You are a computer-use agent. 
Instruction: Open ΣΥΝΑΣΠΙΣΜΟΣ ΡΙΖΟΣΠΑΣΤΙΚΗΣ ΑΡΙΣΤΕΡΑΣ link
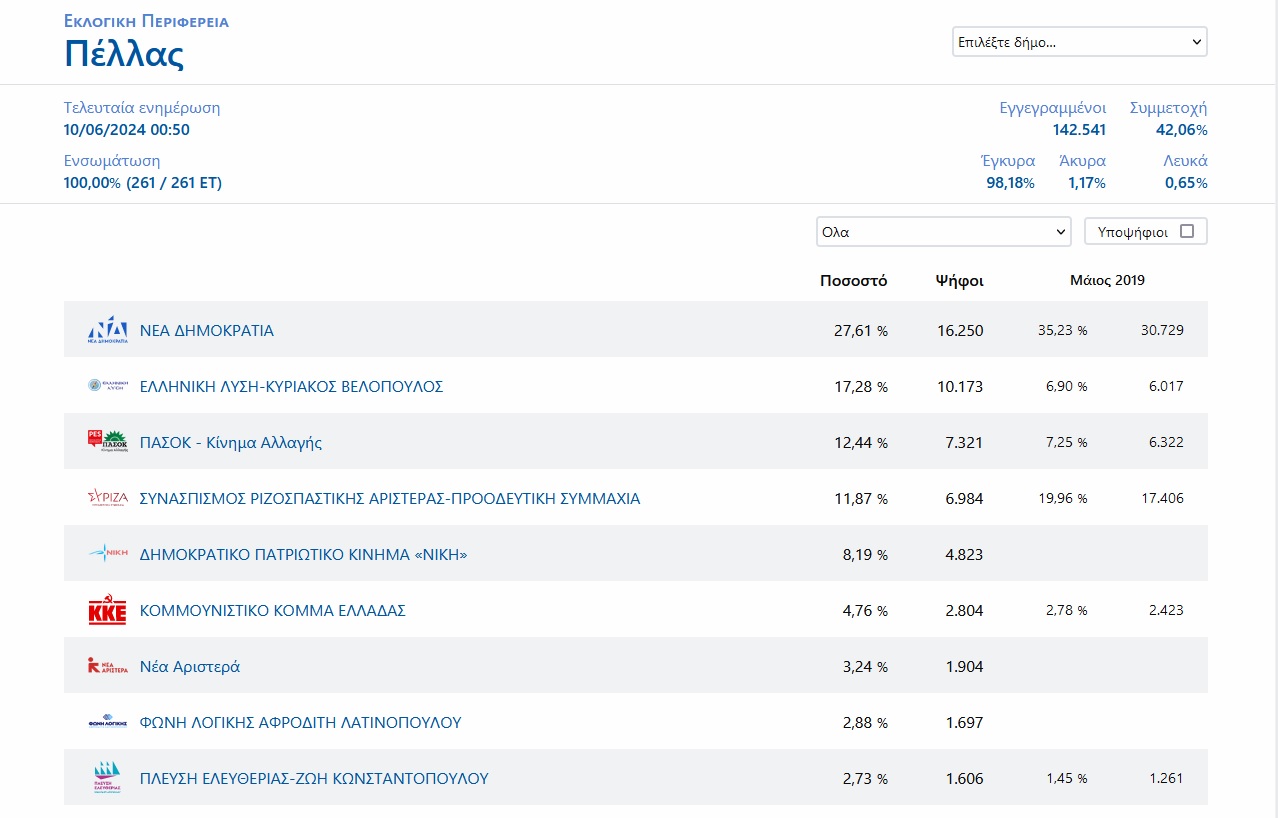coord(390,499)
